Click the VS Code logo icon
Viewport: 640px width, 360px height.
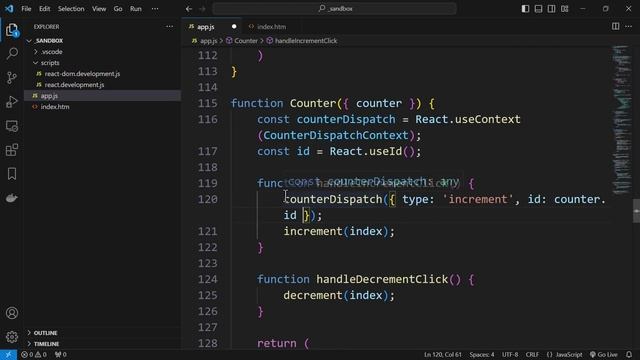coord(9,8)
